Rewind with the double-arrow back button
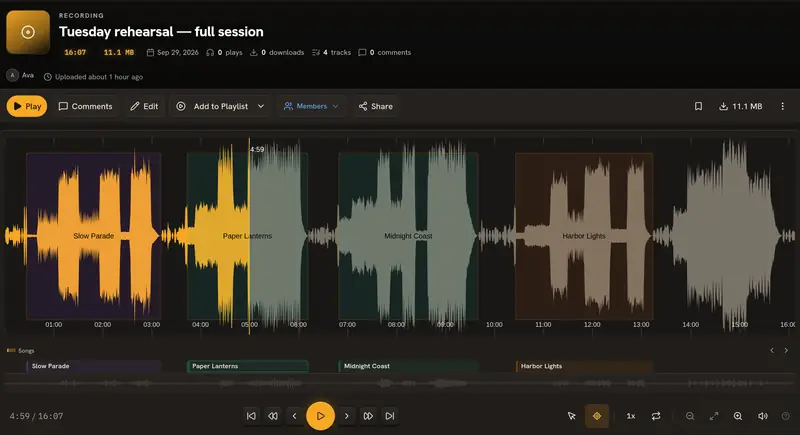The height and width of the screenshot is (435, 800). 273,416
